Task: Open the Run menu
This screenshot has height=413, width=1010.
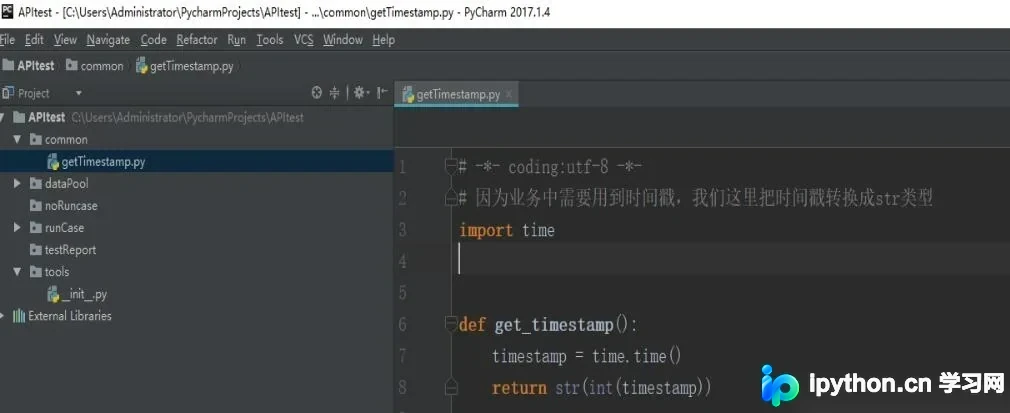Action: (x=236, y=40)
